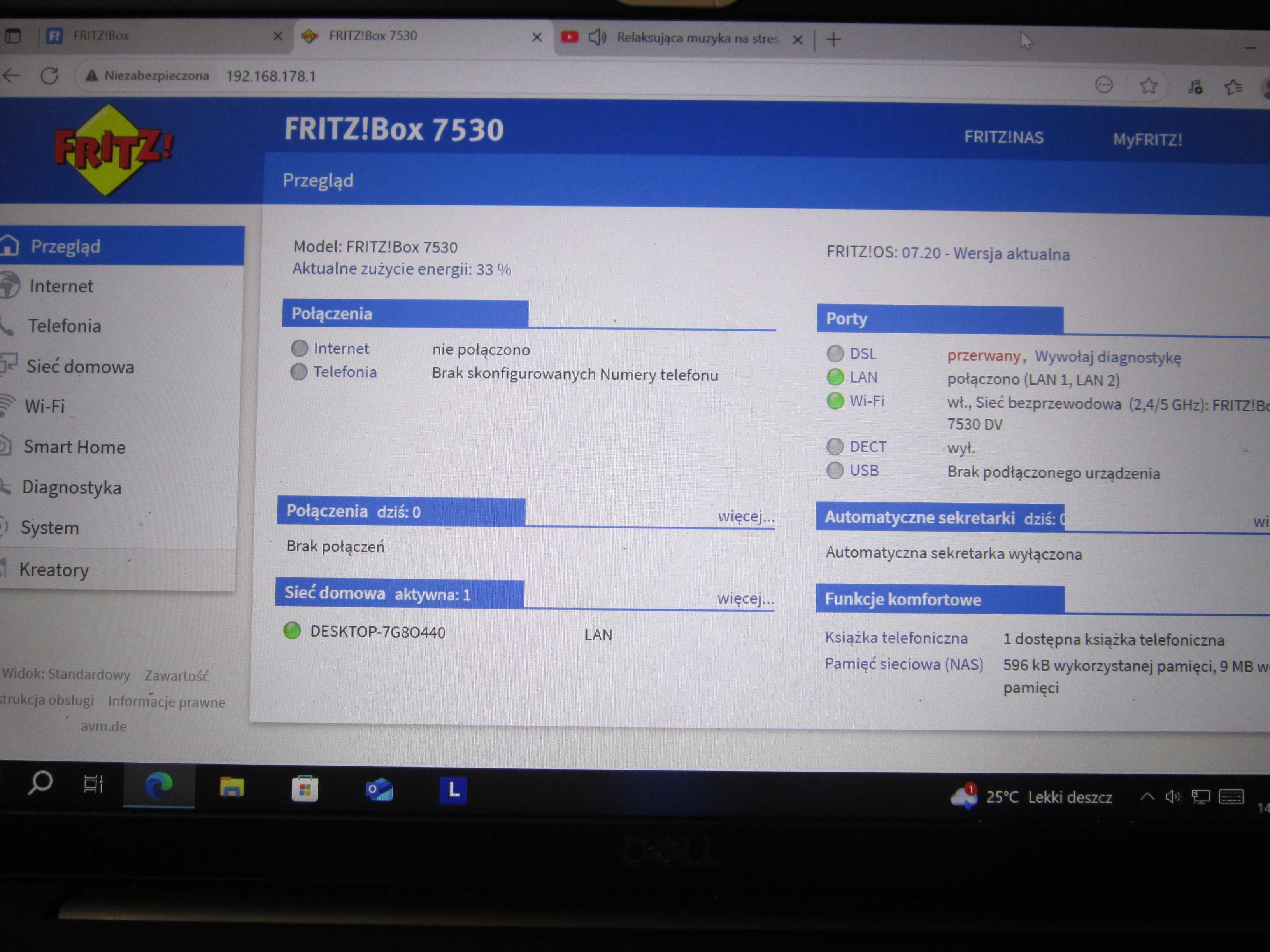Reload the page with the refresh icon

click(49, 76)
